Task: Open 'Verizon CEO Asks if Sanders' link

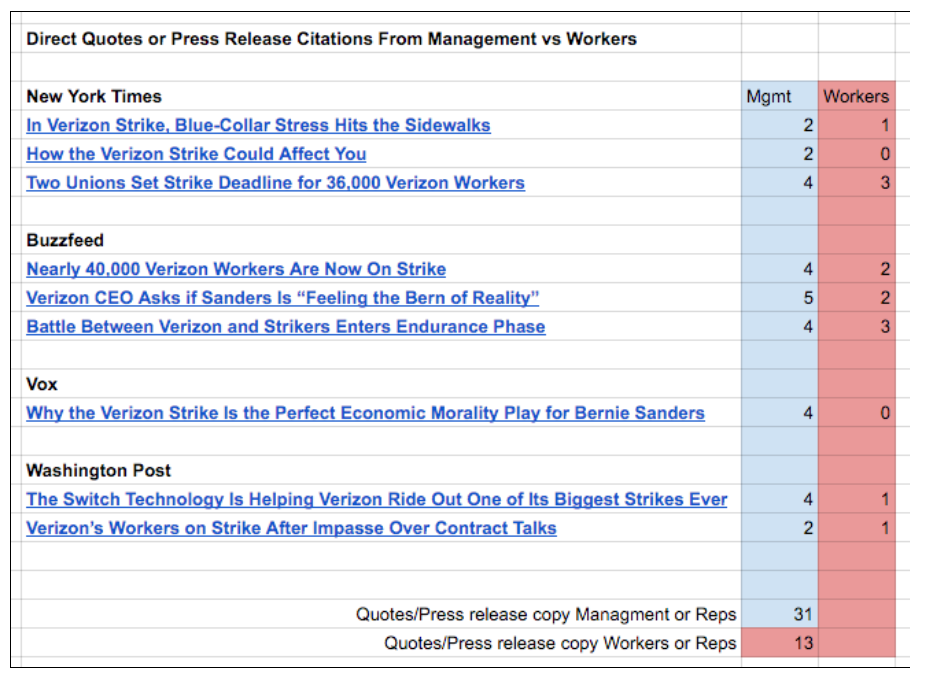Action: tap(283, 297)
